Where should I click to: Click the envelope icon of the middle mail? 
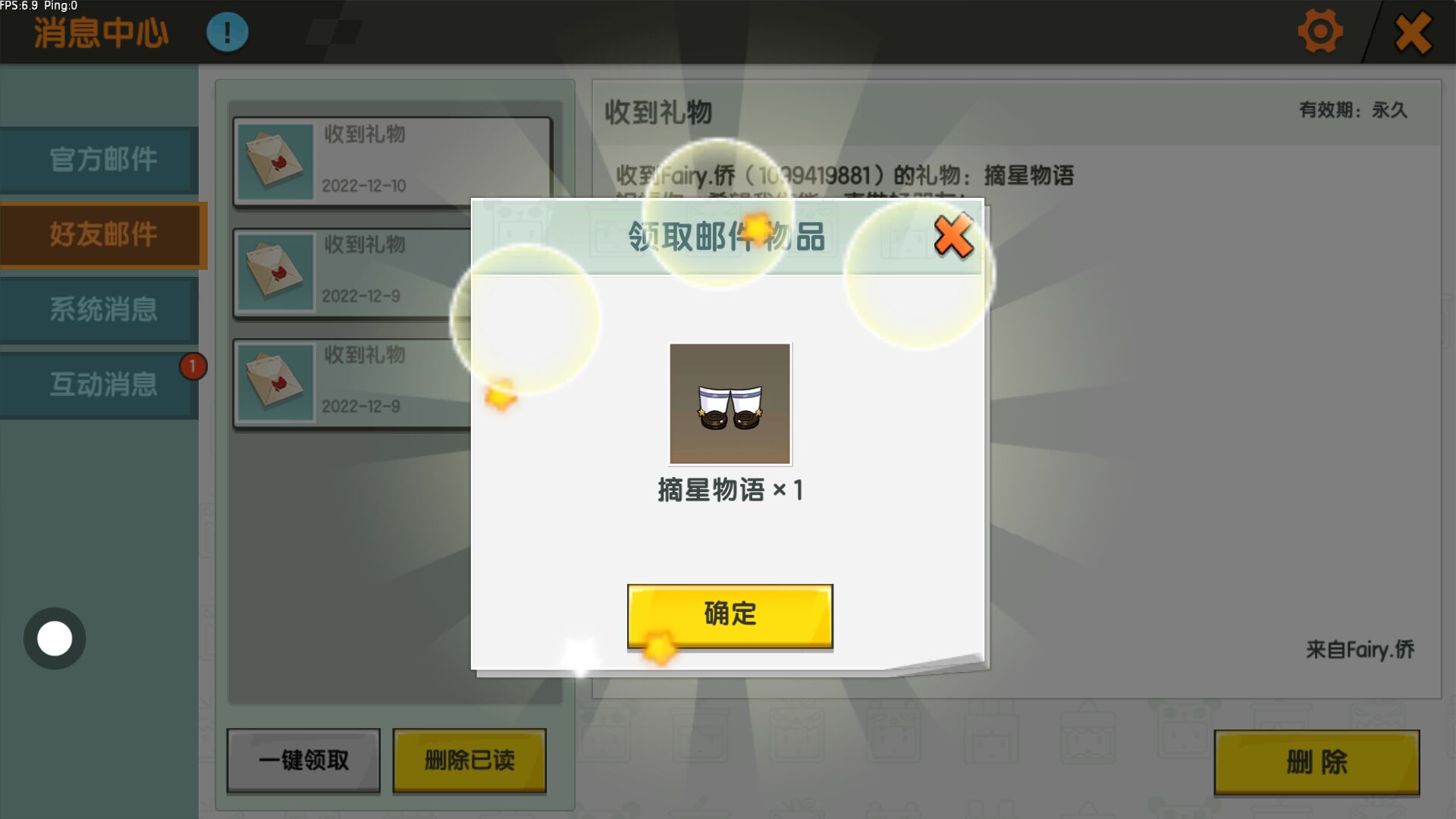(275, 271)
